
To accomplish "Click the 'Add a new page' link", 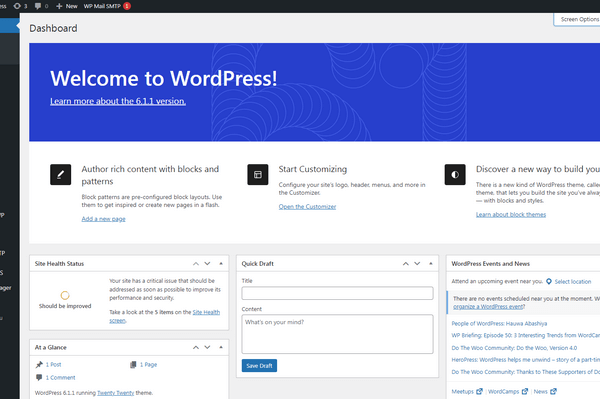I will point(103,219).
